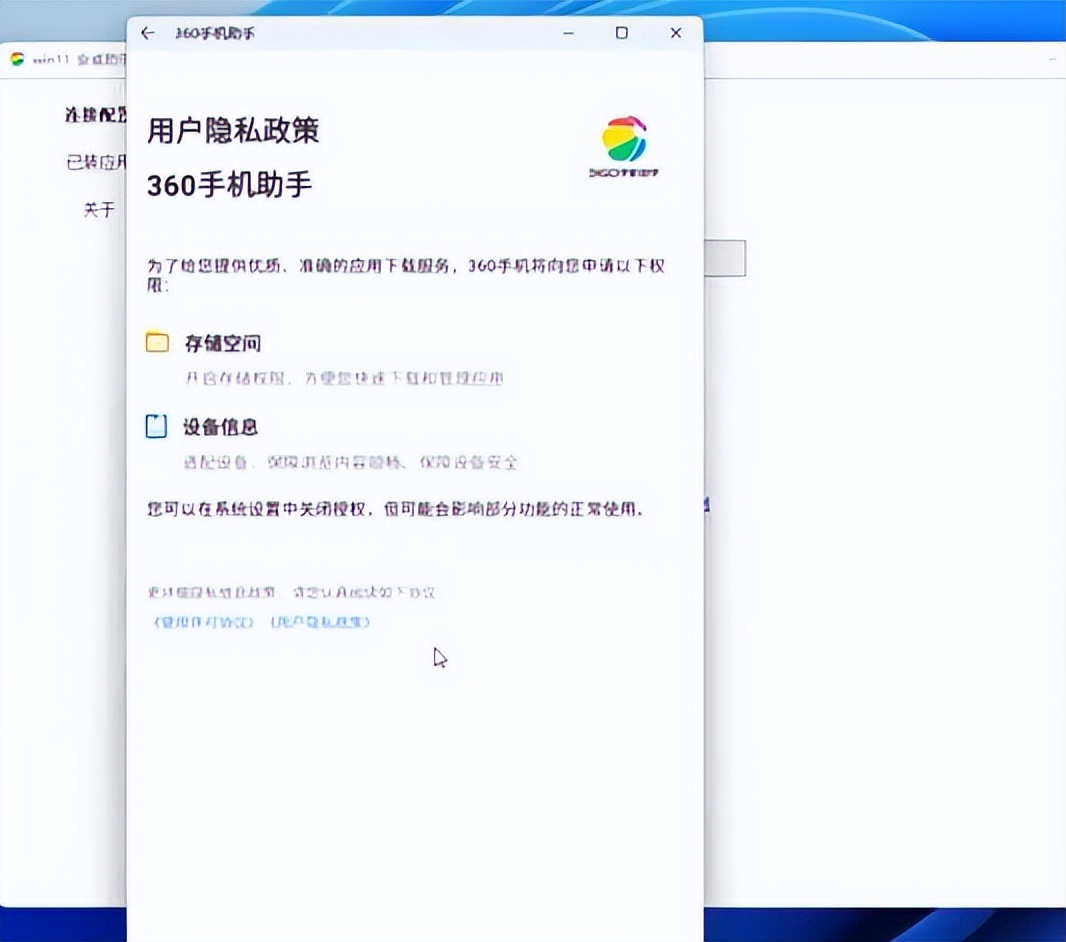
Task: Click the maximize icon of the 360手机助手 window
Action: 621,32
